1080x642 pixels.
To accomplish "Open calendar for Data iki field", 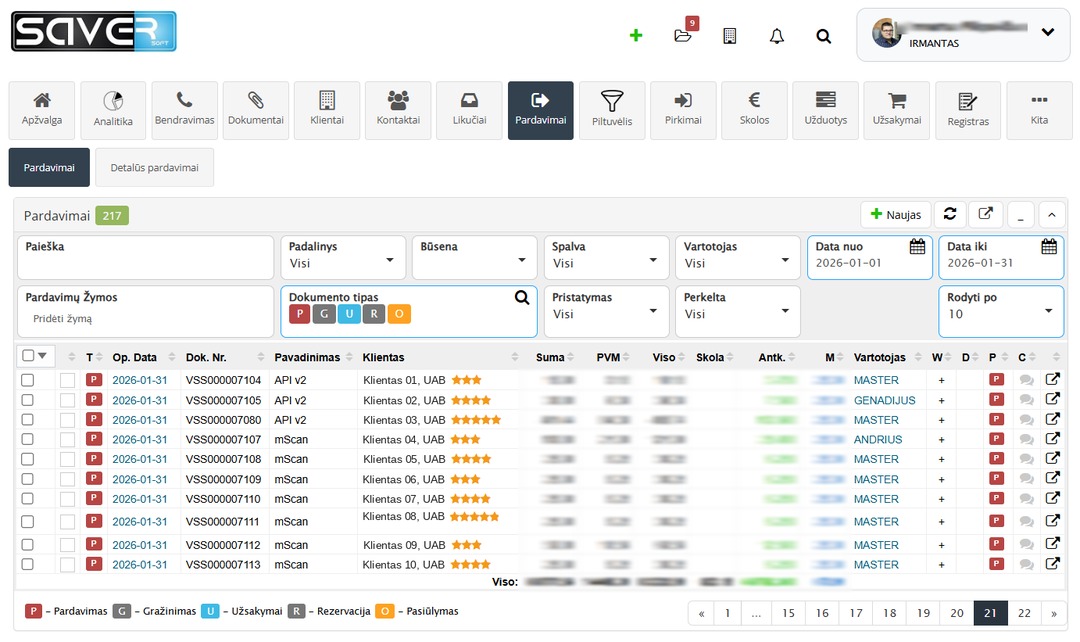I will click(1049, 247).
